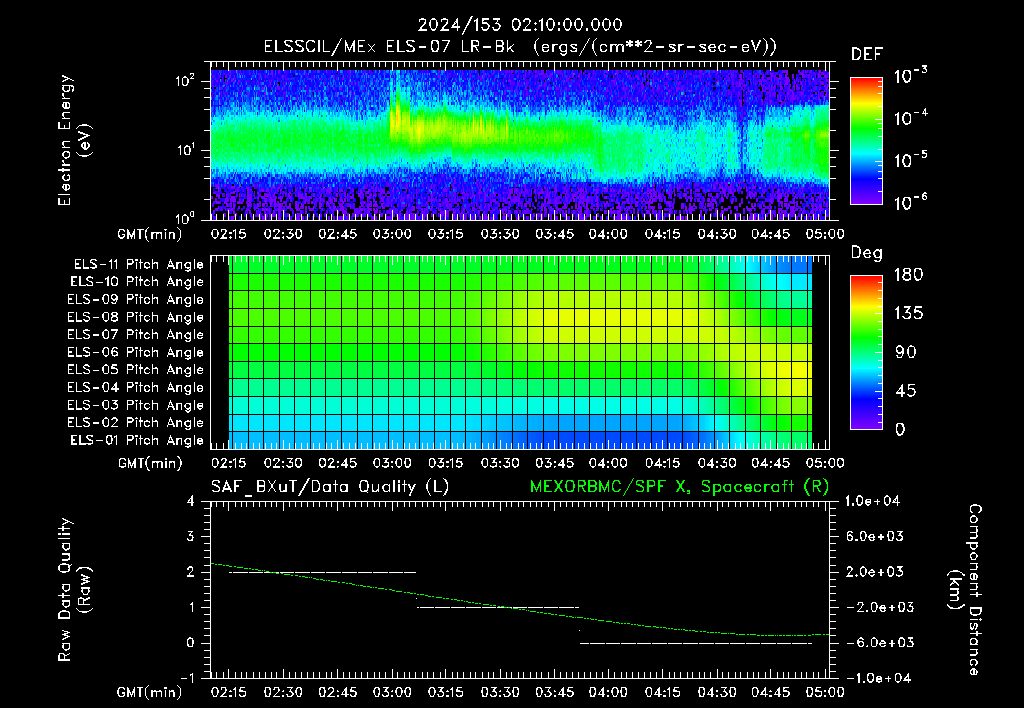This screenshot has height=708, width=1024.
Task: Click the ELS-02 Pitch Angle row label
Action: [136, 423]
